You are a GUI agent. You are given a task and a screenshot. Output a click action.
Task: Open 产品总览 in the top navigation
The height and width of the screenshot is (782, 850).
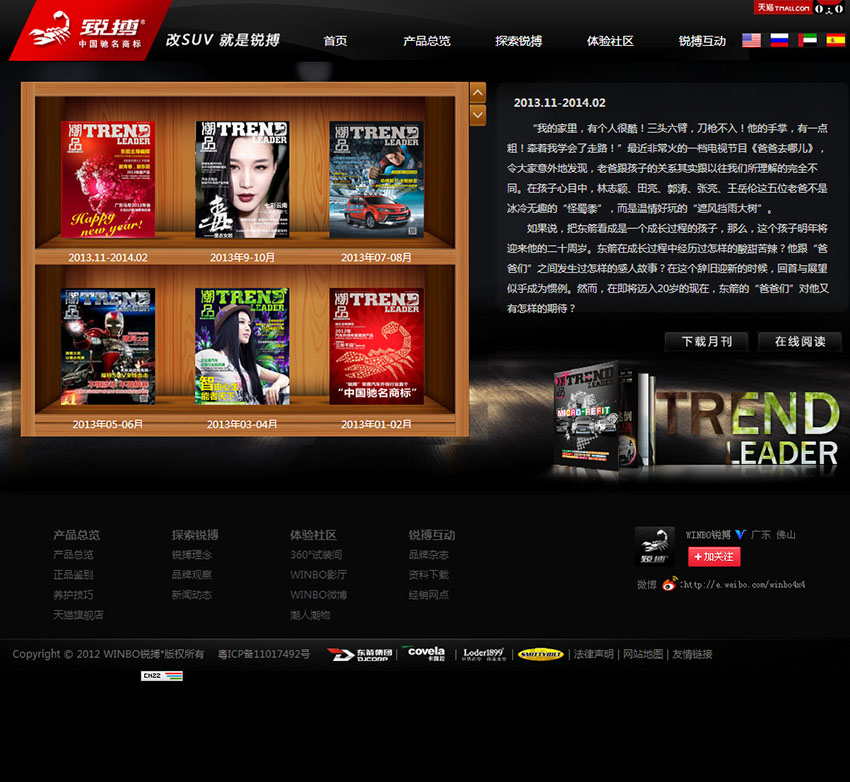(427, 41)
